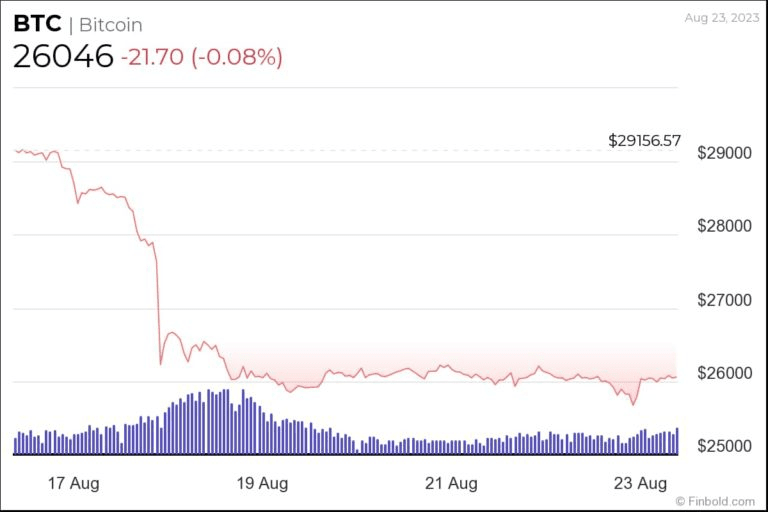Click the $29000 y-axis label
This screenshot has width=768, height=512.
click(724, 154)
